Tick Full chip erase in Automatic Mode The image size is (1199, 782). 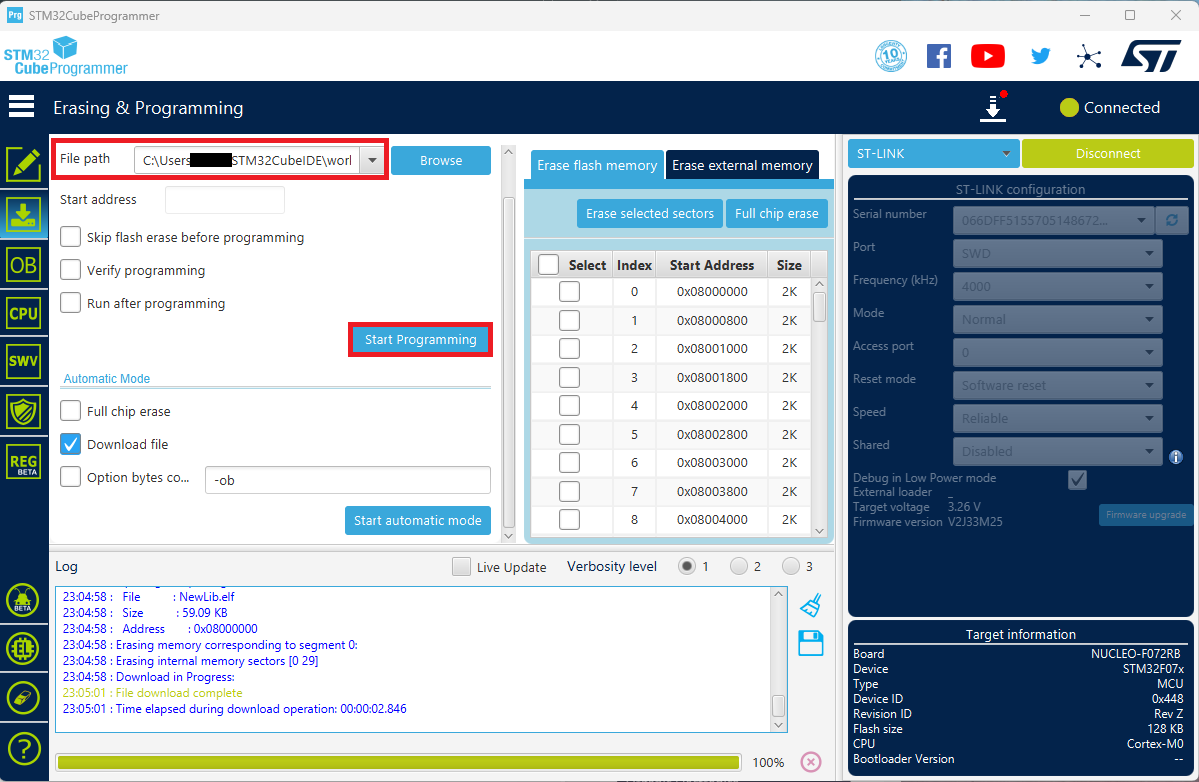(x=70, y=410)
